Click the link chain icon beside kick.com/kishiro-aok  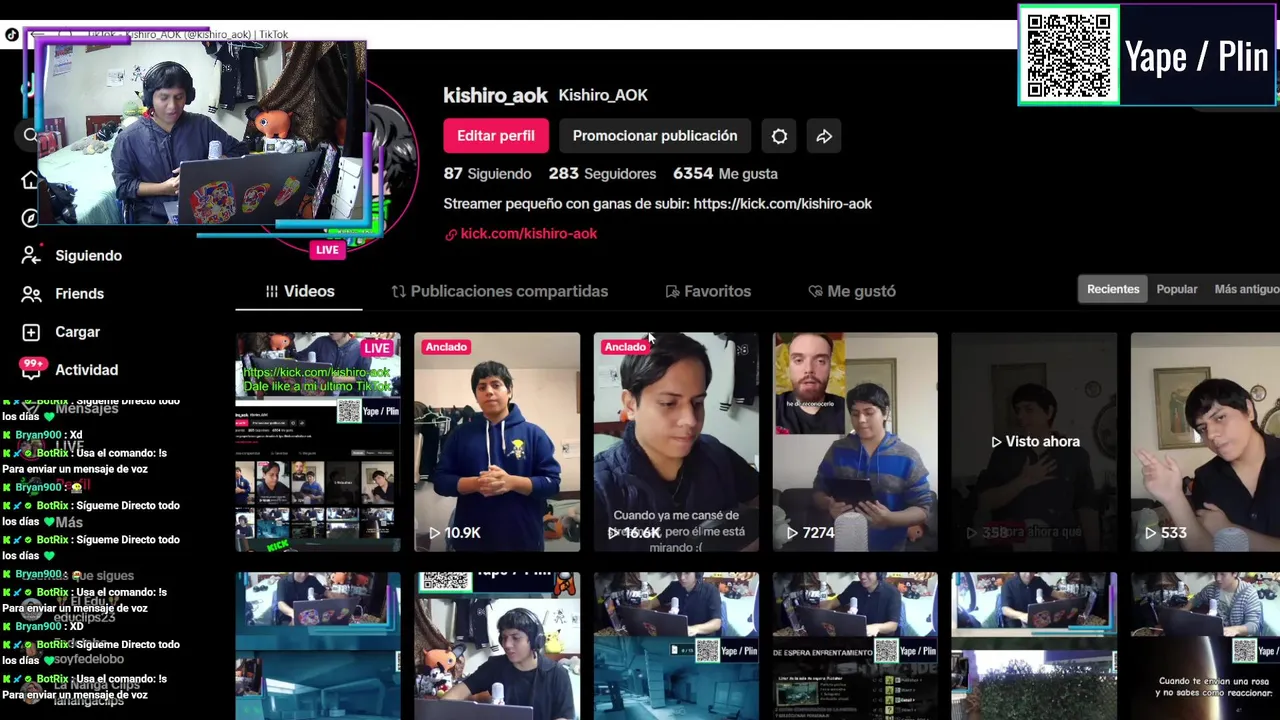click(451, 234)
